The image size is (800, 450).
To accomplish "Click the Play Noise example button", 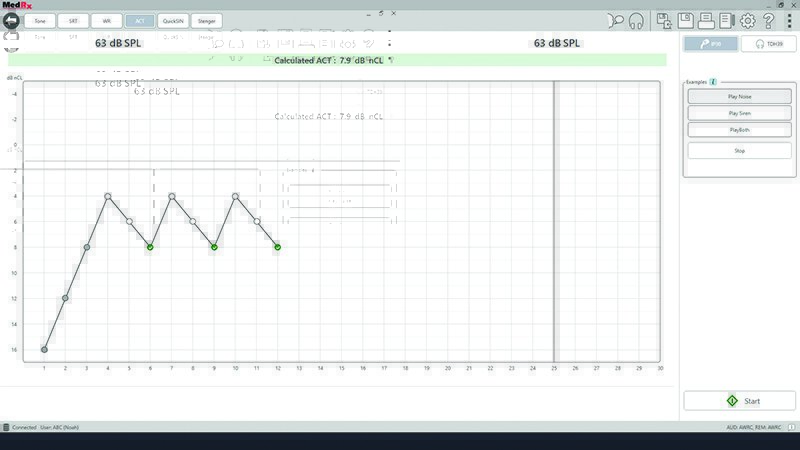I will 739,96.
